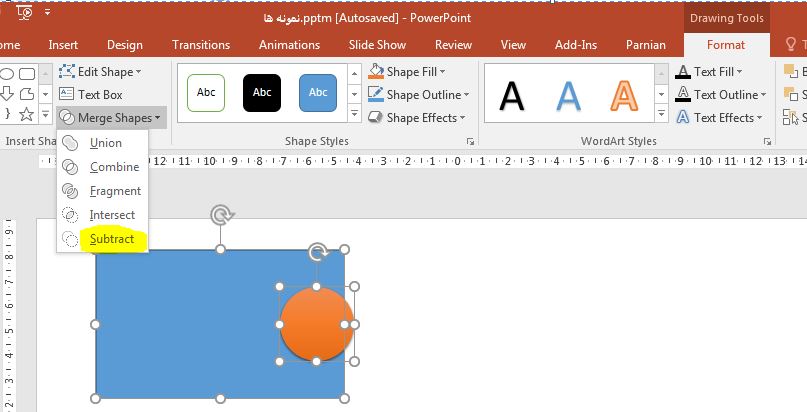Open the Text Outline dropdown

pos(721,95)
